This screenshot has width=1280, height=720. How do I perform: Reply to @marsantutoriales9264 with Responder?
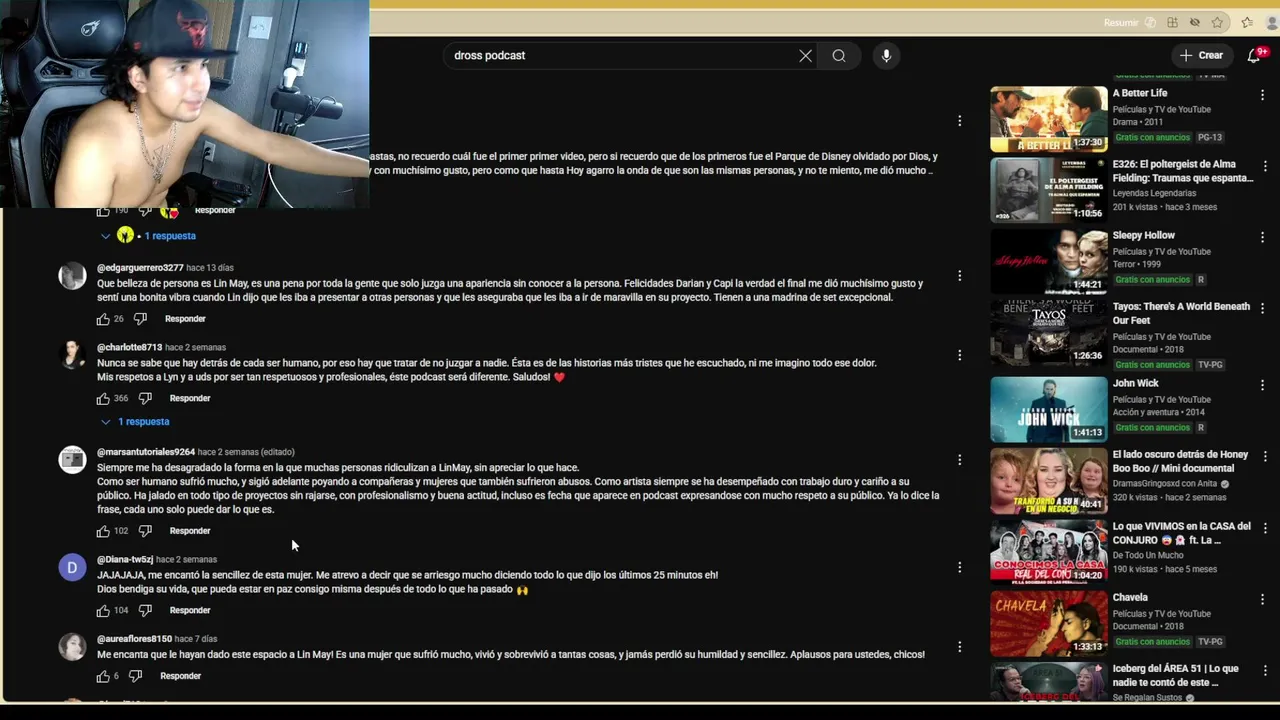[190, 531]
